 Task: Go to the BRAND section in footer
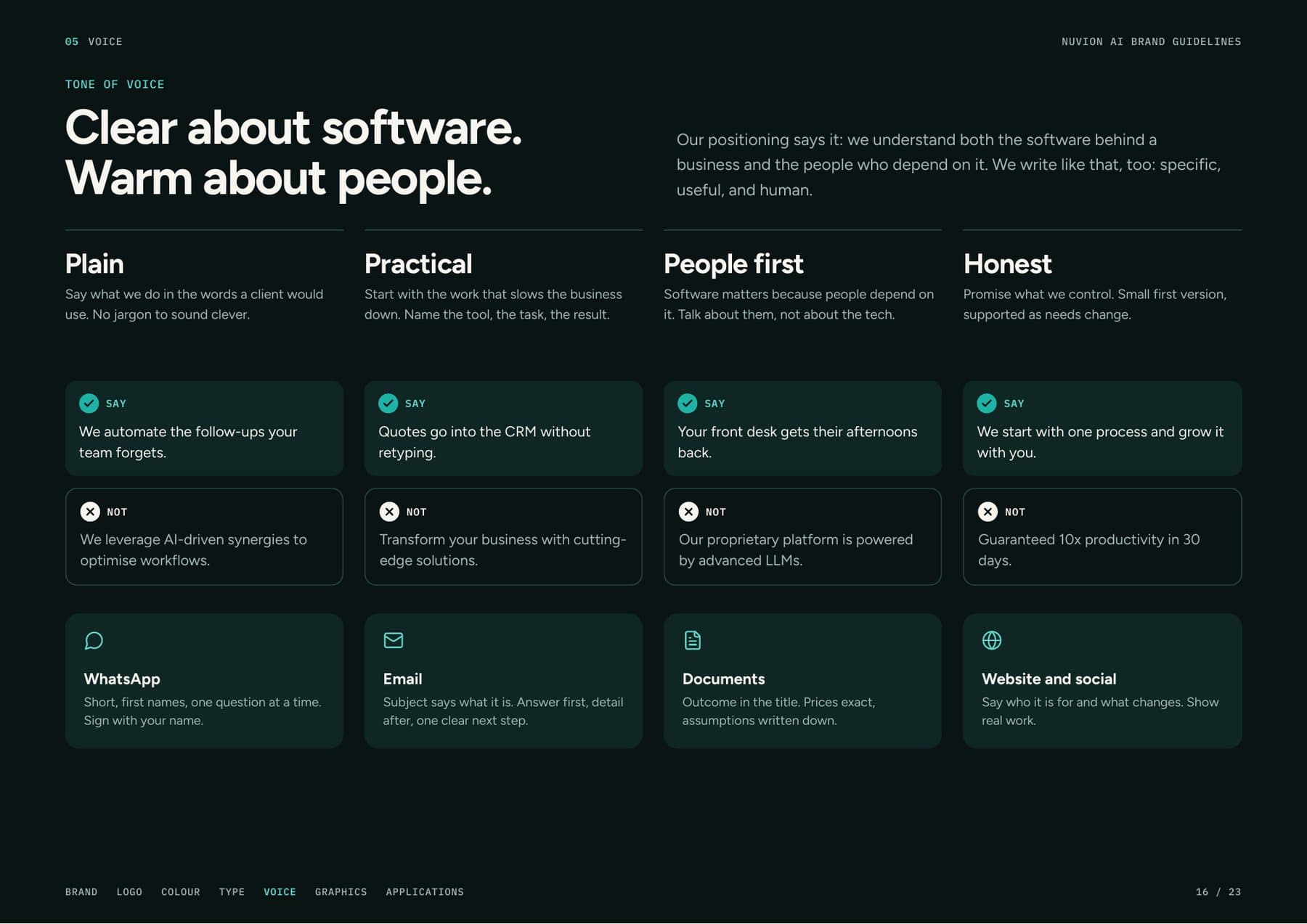81,892
